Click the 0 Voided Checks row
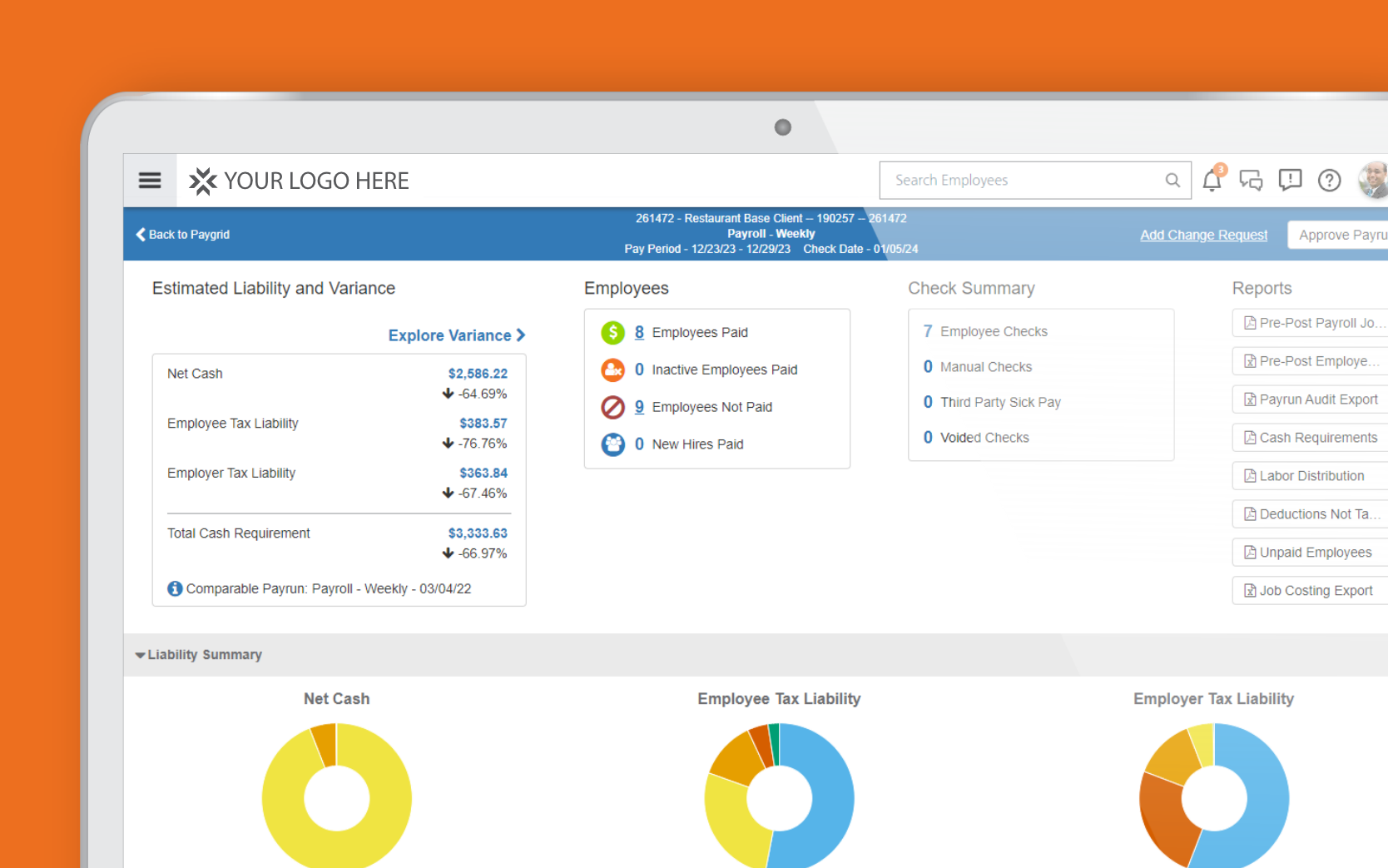Viewport: 1388px width, 868px height. point(976,438)
